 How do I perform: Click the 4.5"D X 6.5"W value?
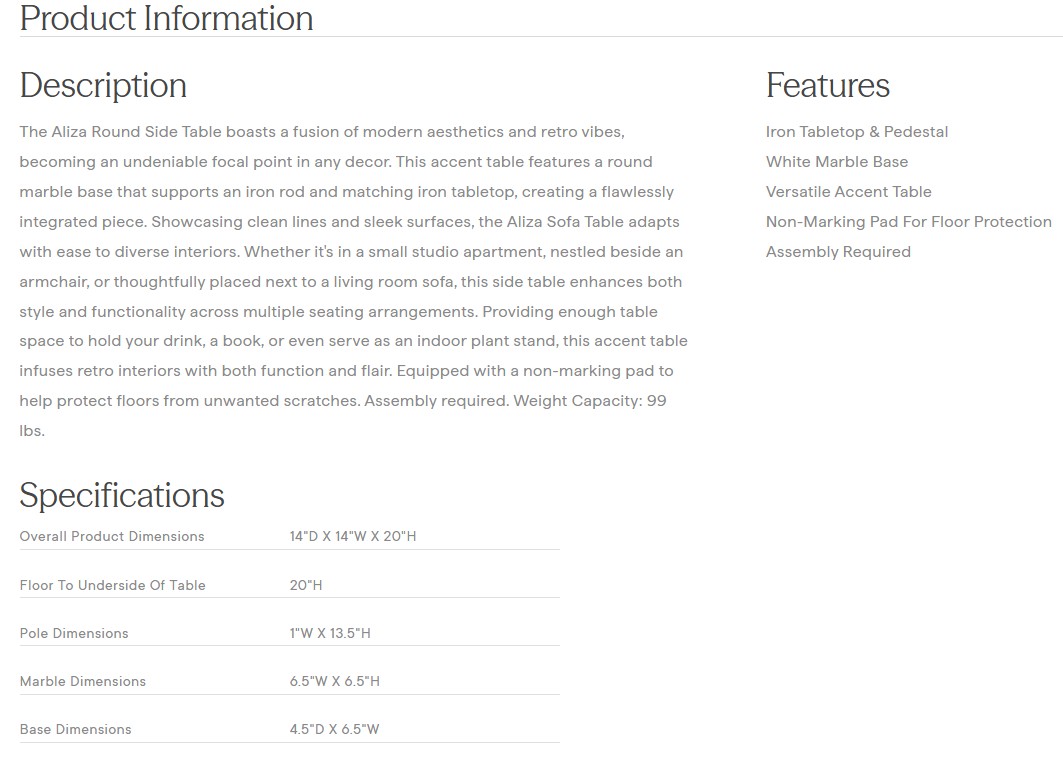click(334, 729)
